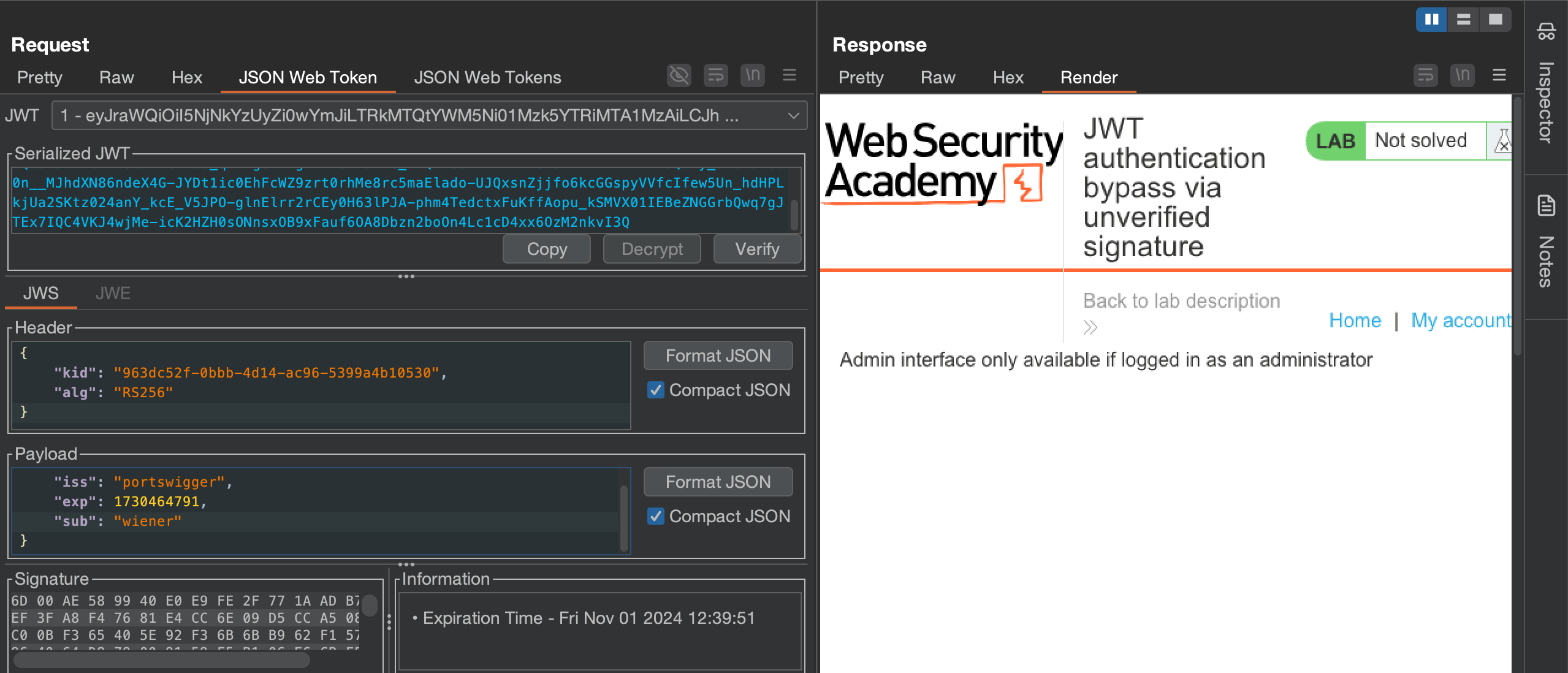The height and width of the screenshot is (673, 1568).
Task: Click the hide non-printable eye icon in Request
Action: coord(679,75)
